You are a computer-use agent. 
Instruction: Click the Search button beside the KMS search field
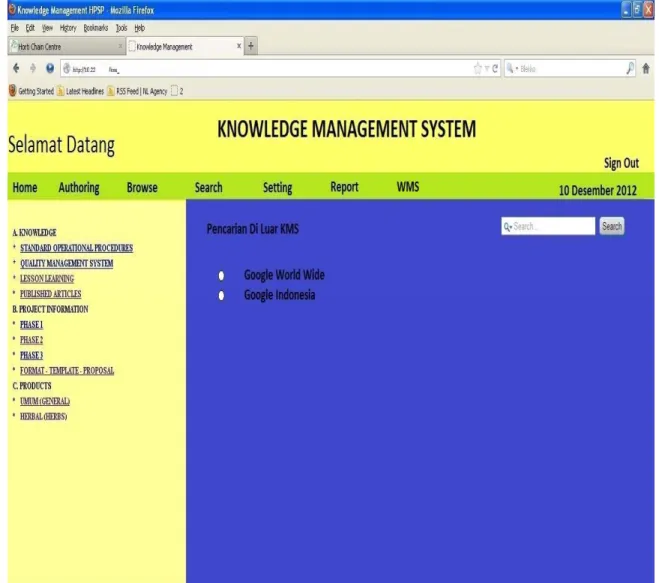pos(612,226)
